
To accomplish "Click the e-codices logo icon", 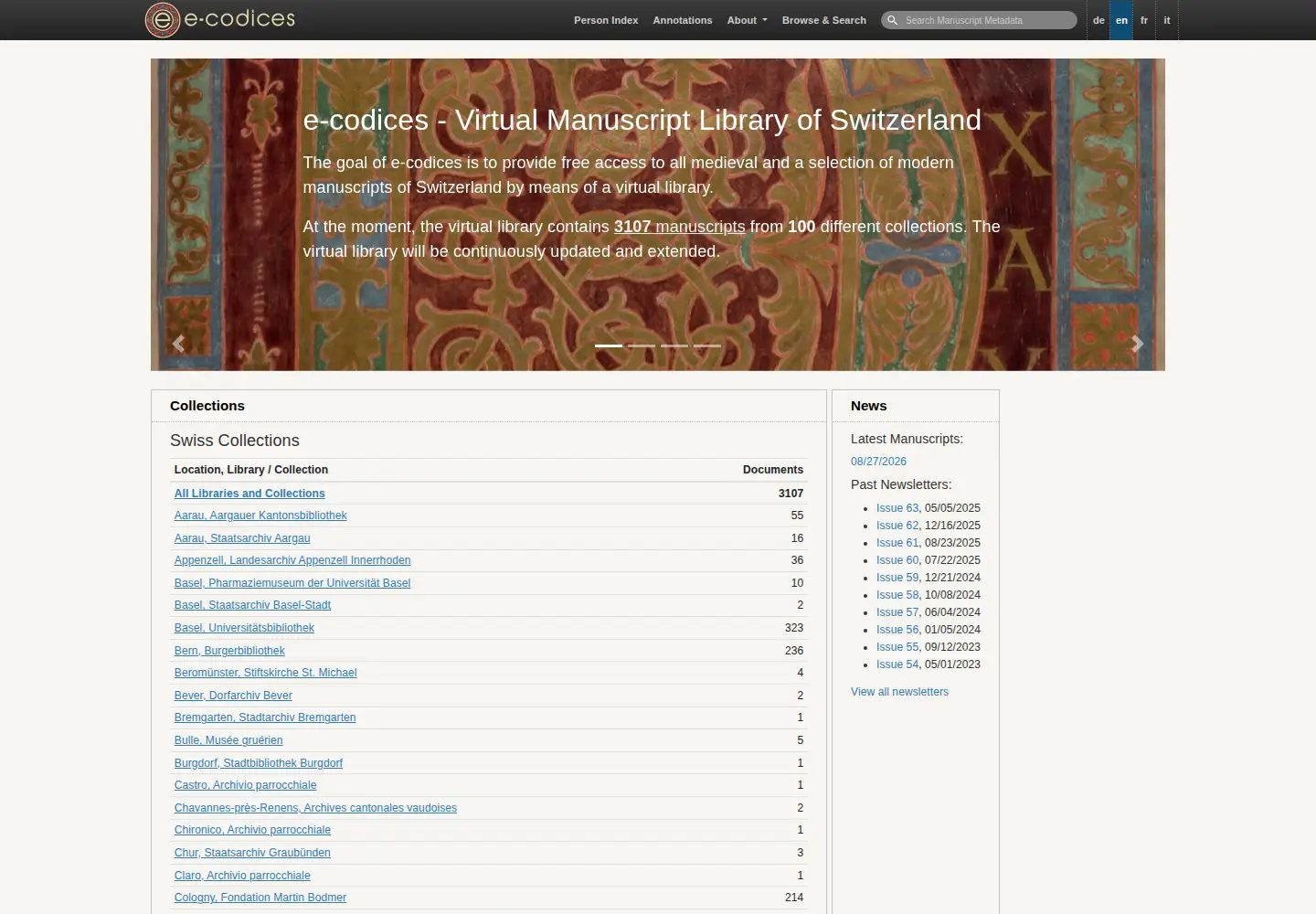I will [163, 20].
